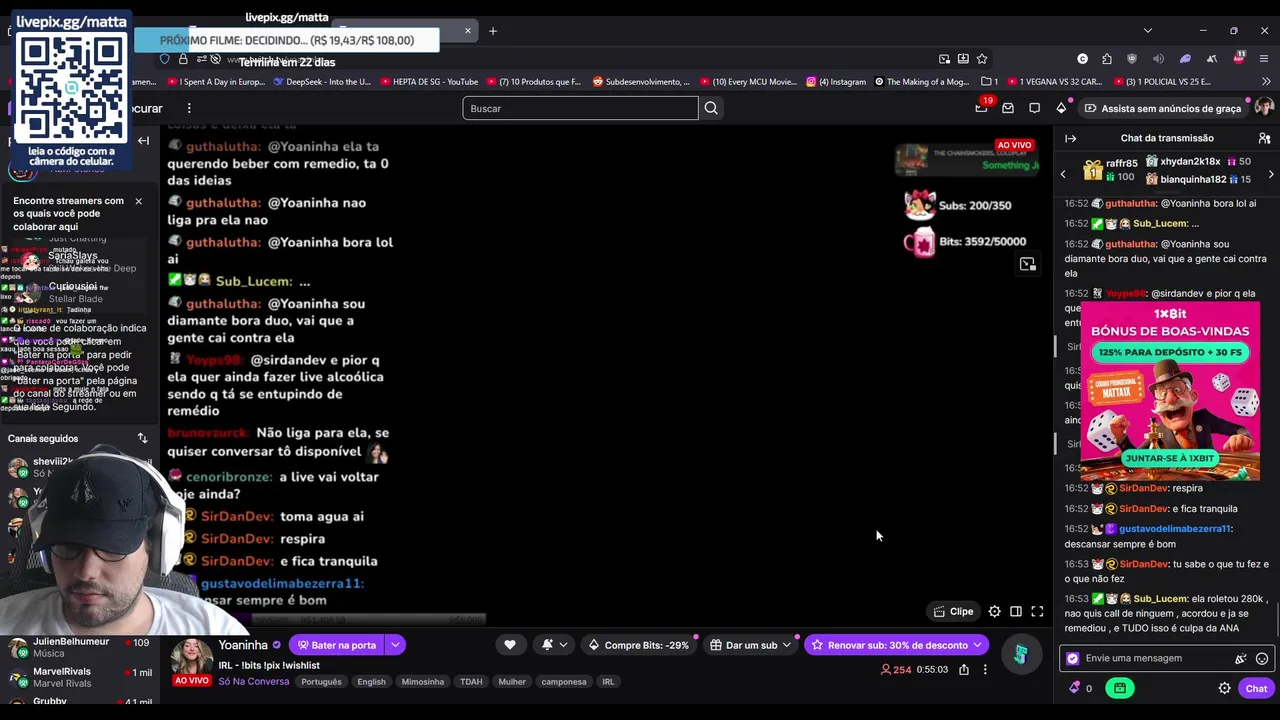The height and width of the screenshot is (720, 1280).
Task: Open whispers speech bubble icon
Action: tap(1035, 108)
